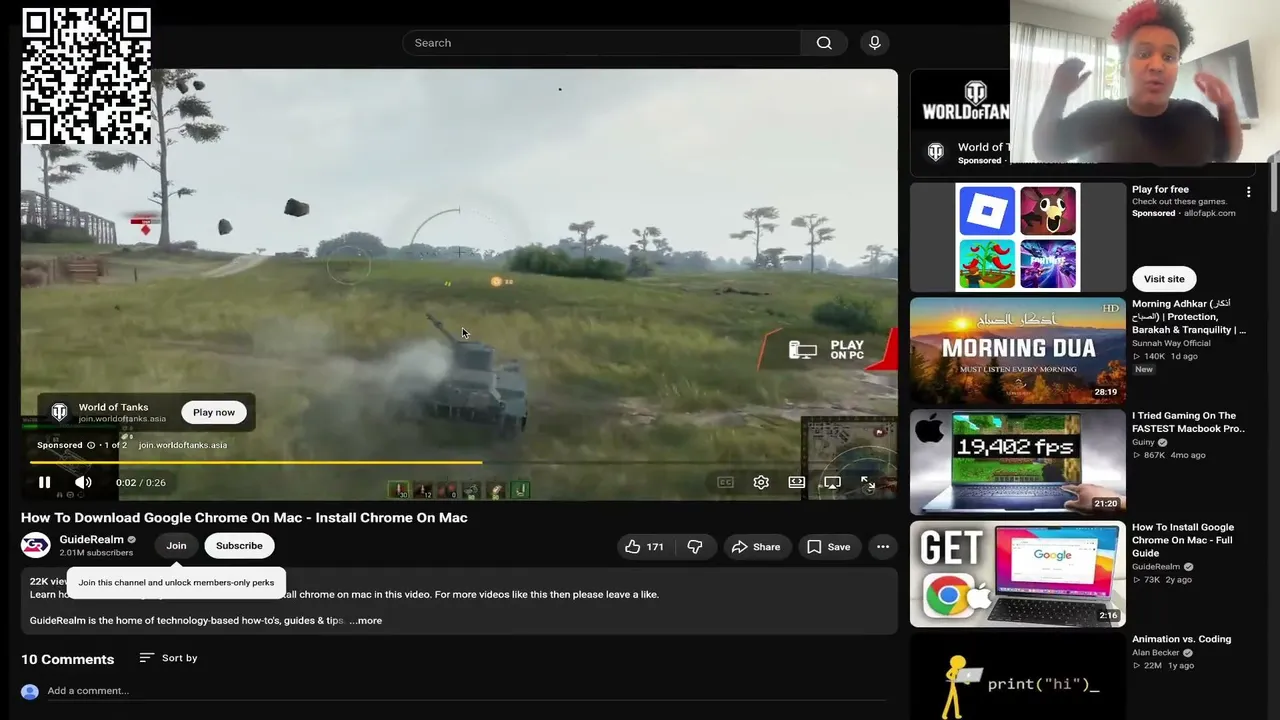1280x720 pixels.
Task: Save the video to a playlist
Action: 828,546
